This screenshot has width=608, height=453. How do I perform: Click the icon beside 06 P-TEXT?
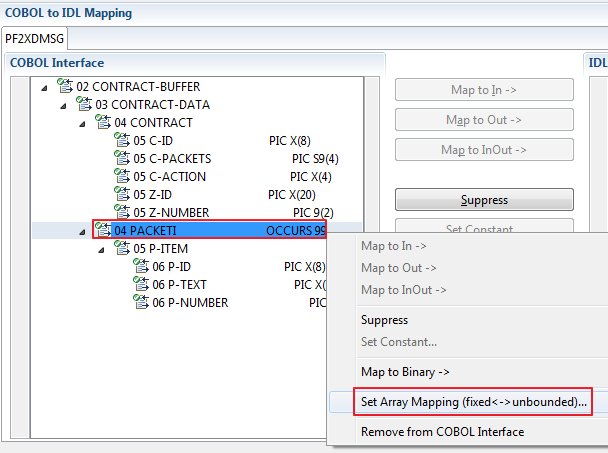click(x=141, y=284)
